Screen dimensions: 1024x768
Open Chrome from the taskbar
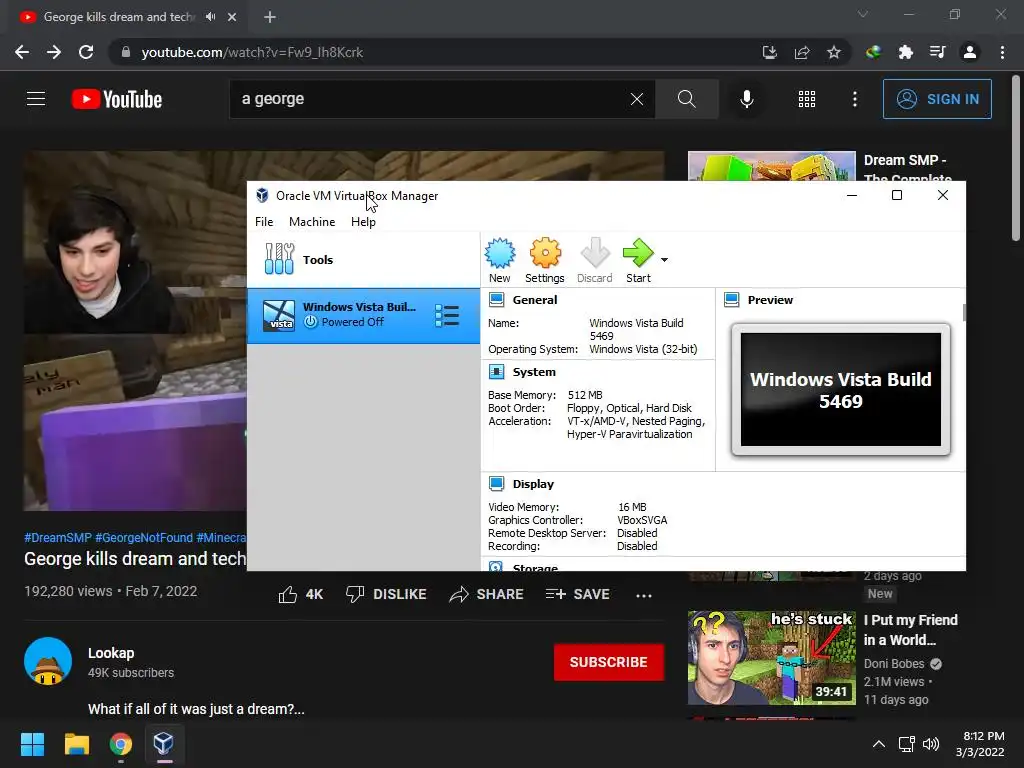click(121, 744)
